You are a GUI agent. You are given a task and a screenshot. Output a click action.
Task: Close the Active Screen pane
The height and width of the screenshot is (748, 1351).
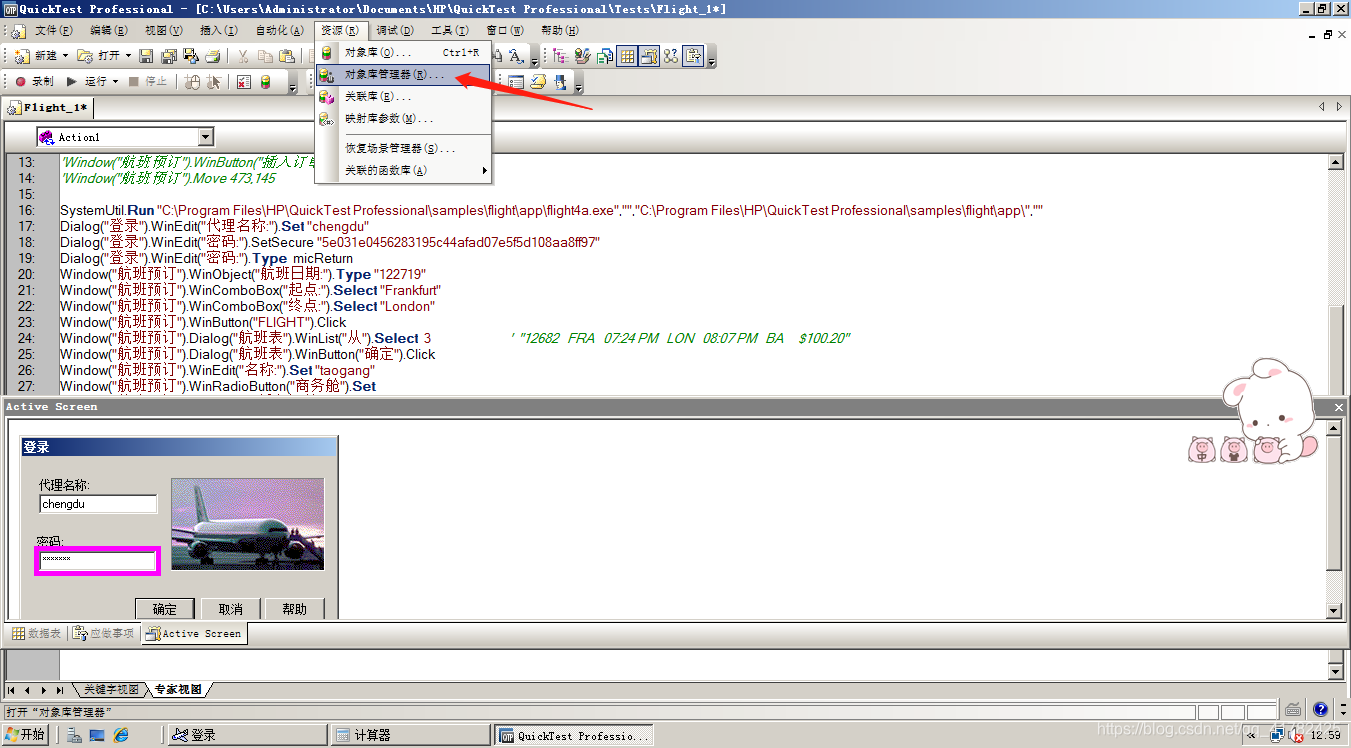click(1339, 407)
